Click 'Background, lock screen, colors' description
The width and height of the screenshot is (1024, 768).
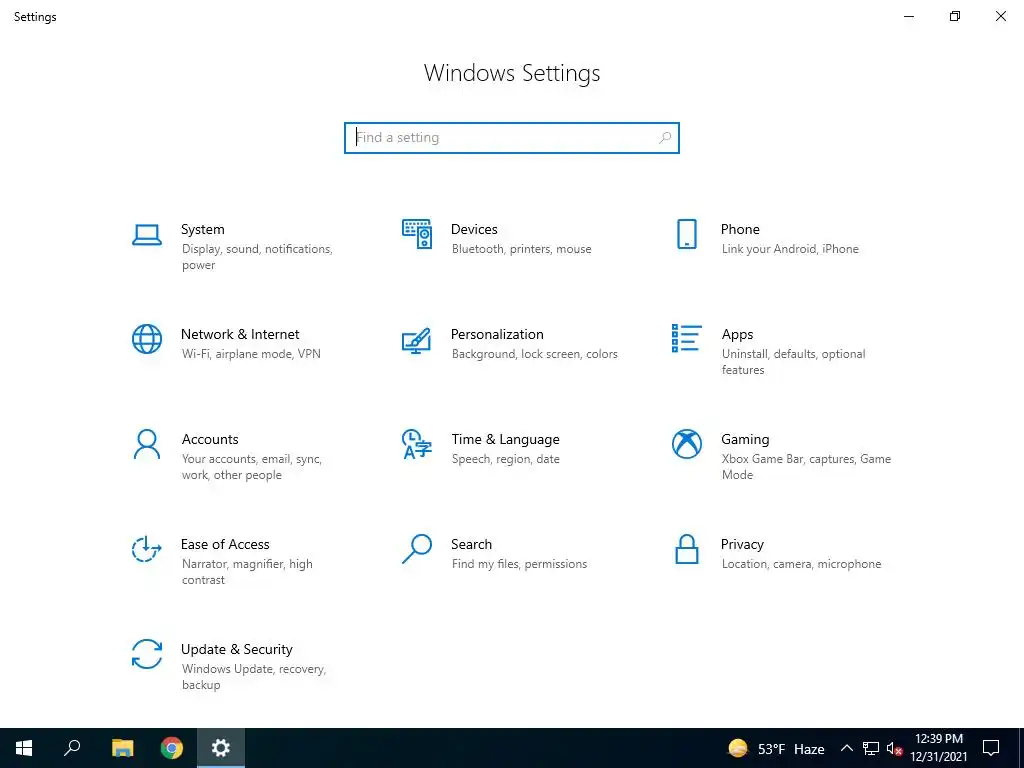pos(534,354)
